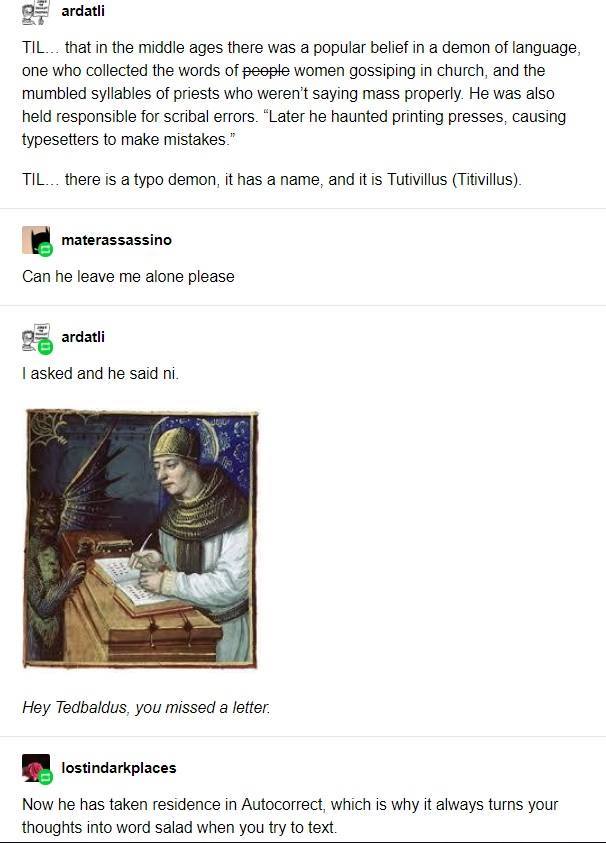This screenshot has height=843, width=606.
Task: Open the ardatli username at top
Action: pyautogui.click(x=83, y=11)
